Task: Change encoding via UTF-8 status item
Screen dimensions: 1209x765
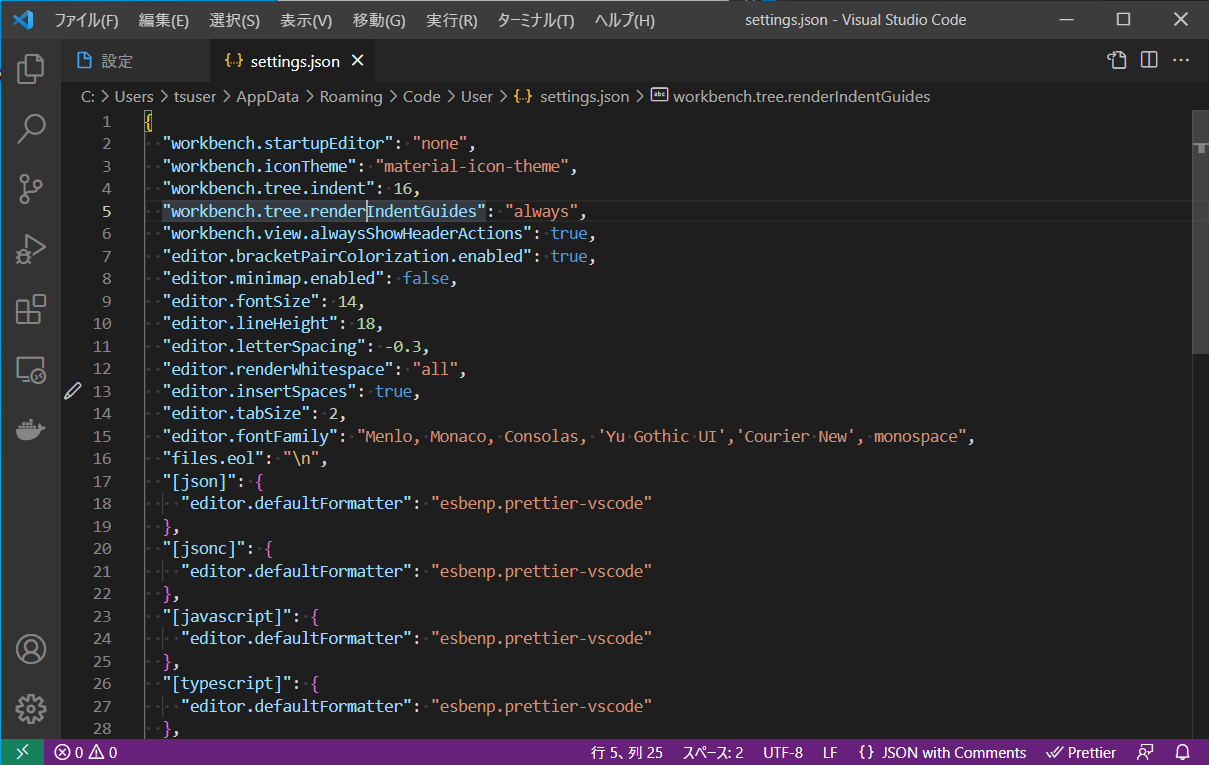Action: (x=782, y=752)
